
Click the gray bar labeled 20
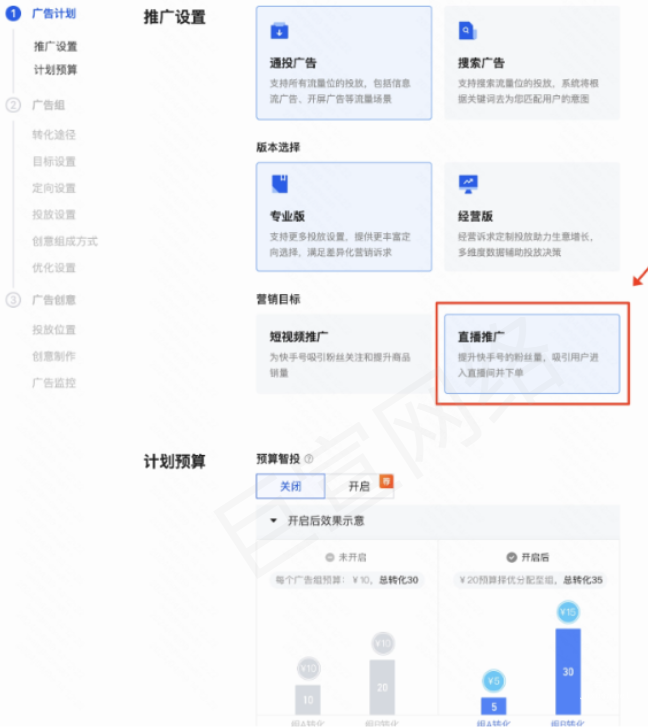click(382, 687)
